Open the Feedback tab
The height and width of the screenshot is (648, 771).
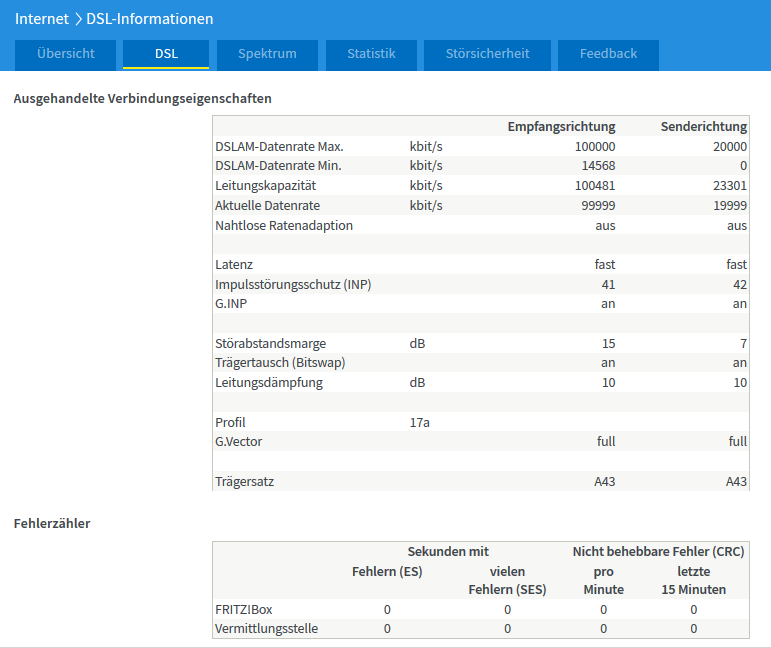(x=608, y=54)
